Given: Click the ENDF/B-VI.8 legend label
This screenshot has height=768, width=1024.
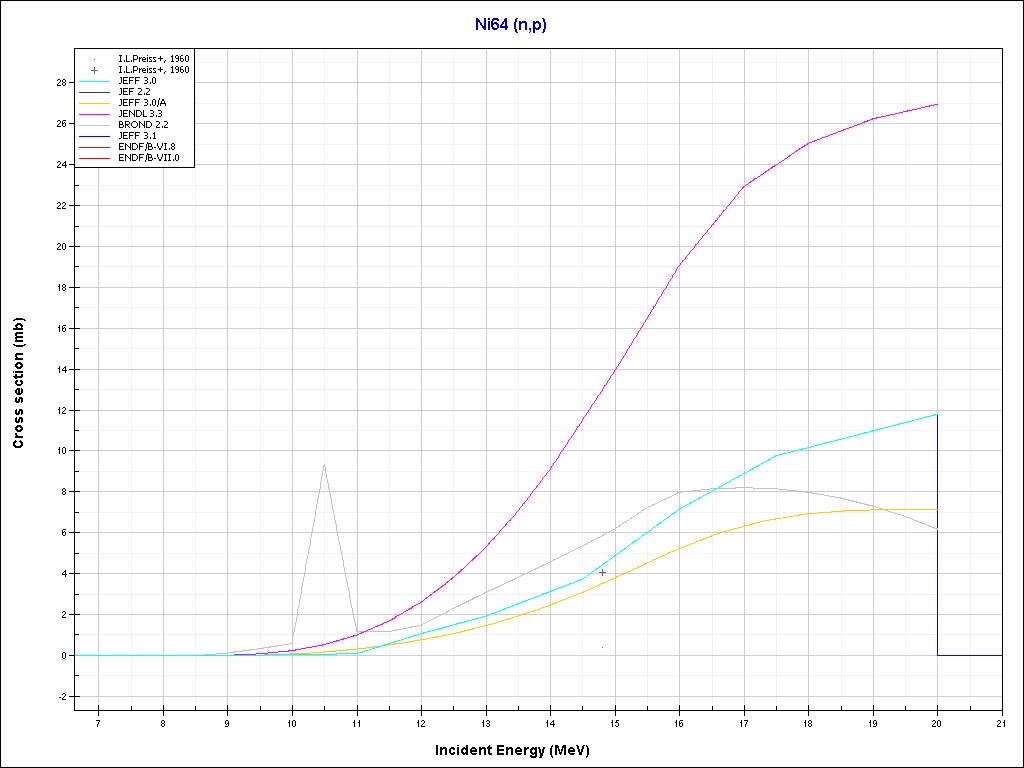Looking at the screenshot, I should pos(147,147).
